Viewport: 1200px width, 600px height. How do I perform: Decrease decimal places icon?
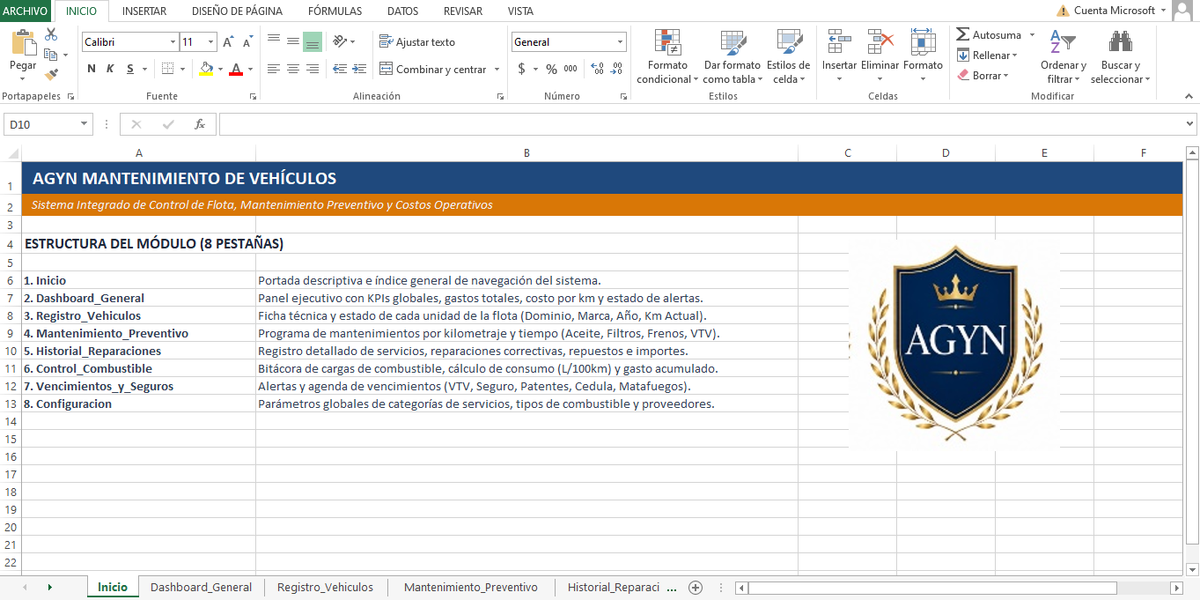(617, 69)
